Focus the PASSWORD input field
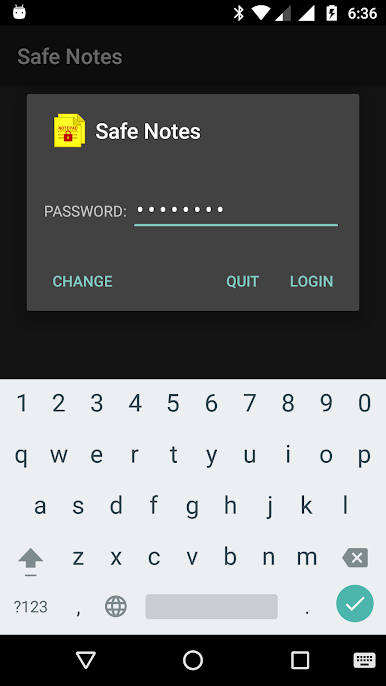Screen dimensions: 386x686 click(236, 211)
